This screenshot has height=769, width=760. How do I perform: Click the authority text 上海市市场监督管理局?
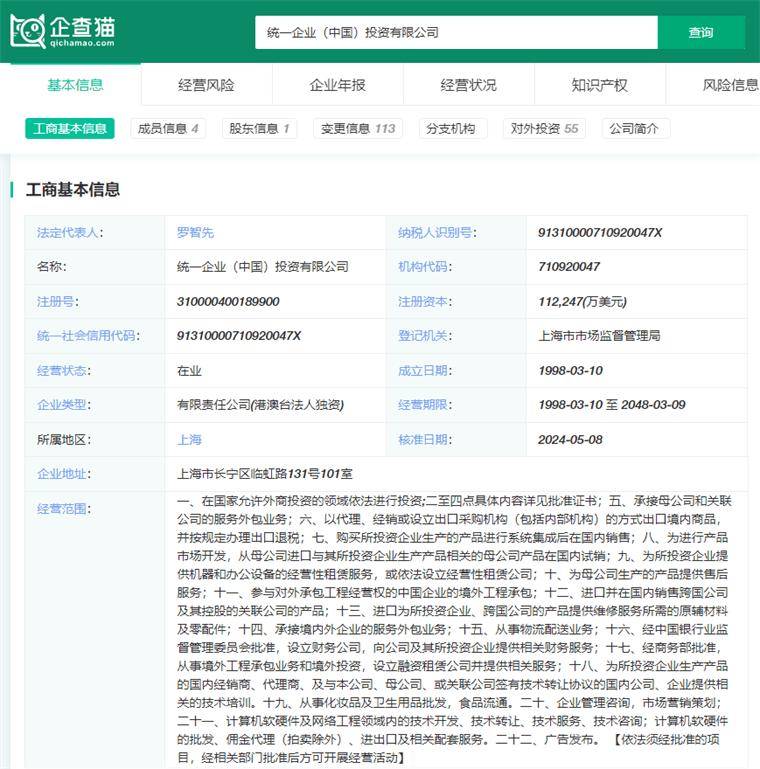point(599,335)
